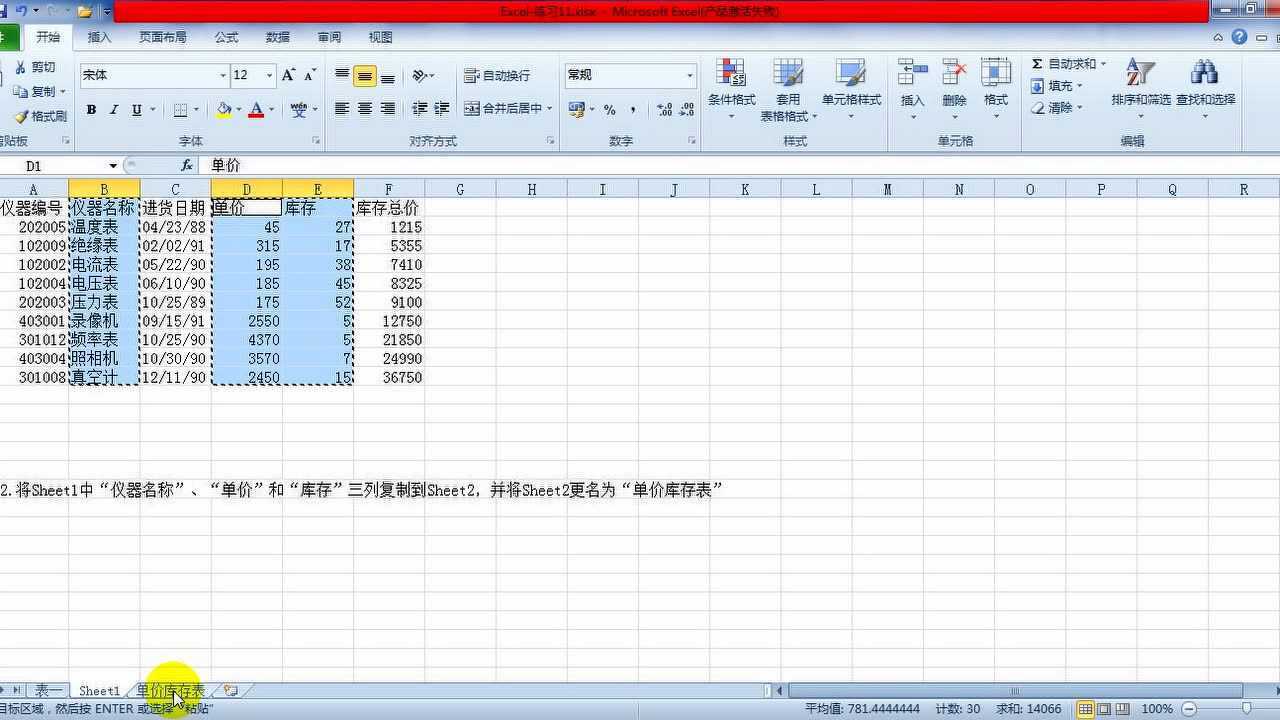Click the Delete cells (删除) icon
This screenshot has height=720, width=1280.
[x=955, y=73]
